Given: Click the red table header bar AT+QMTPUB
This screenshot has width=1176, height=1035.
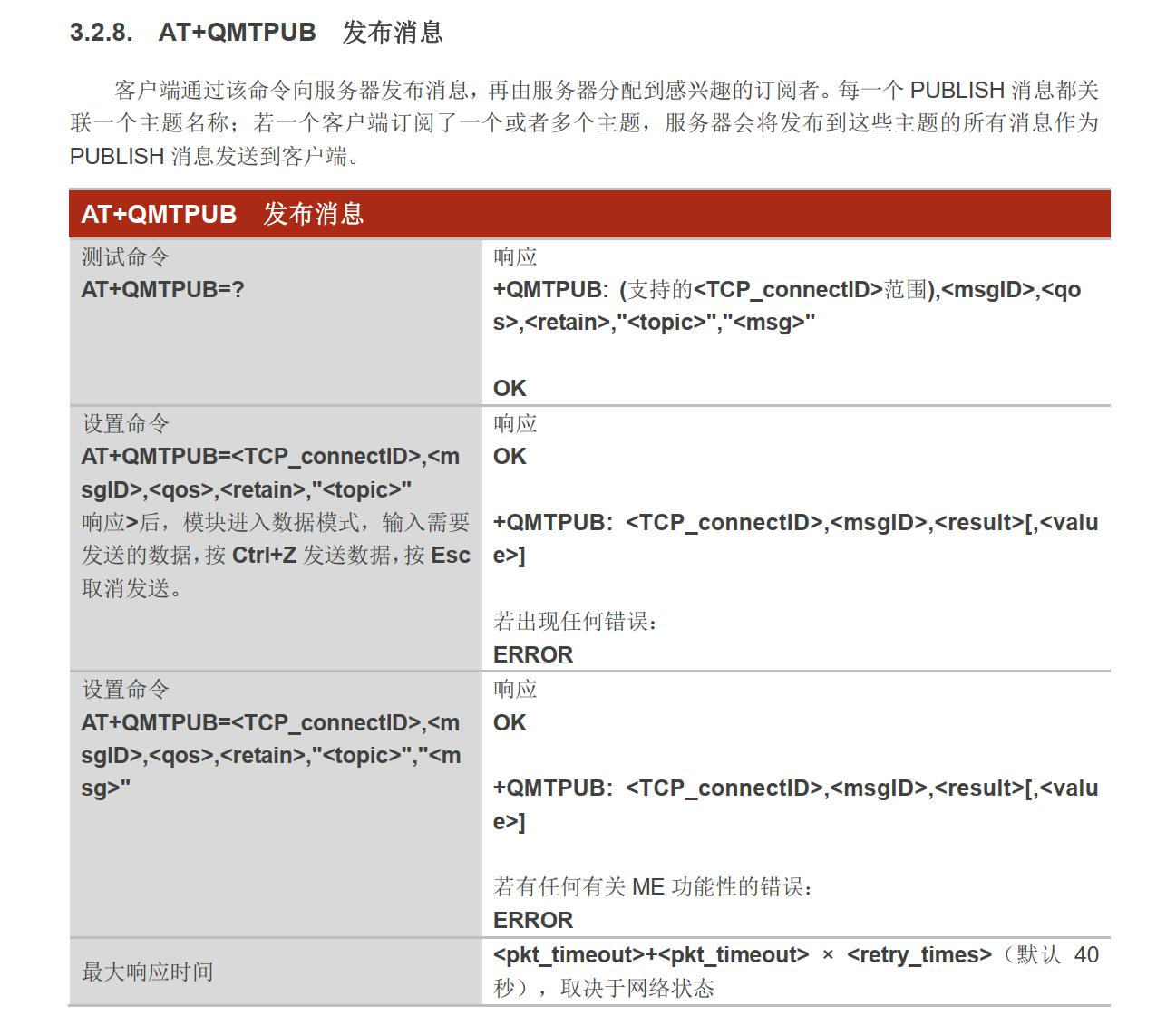Looking at the screenshot, I should (x=589, y=214).
